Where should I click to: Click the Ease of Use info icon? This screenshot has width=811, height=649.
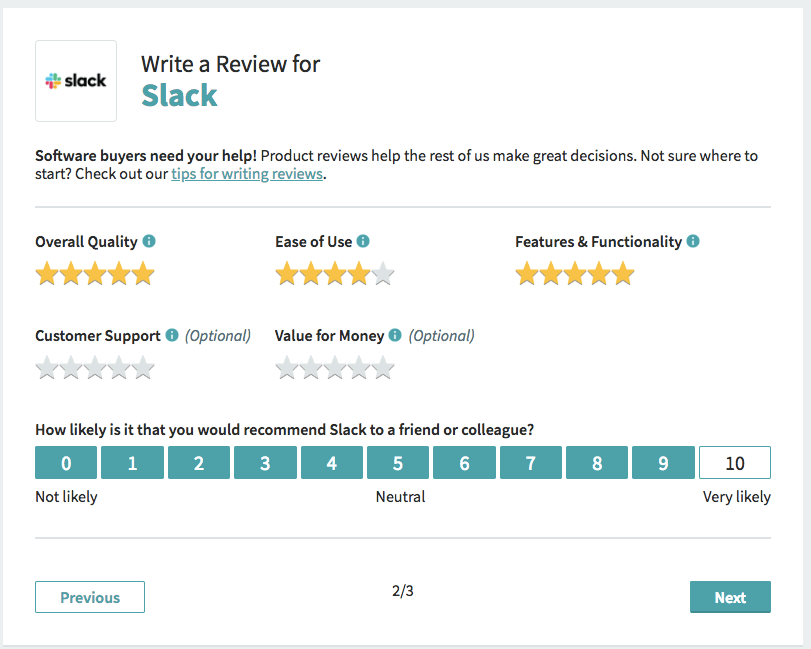[363, 241]
